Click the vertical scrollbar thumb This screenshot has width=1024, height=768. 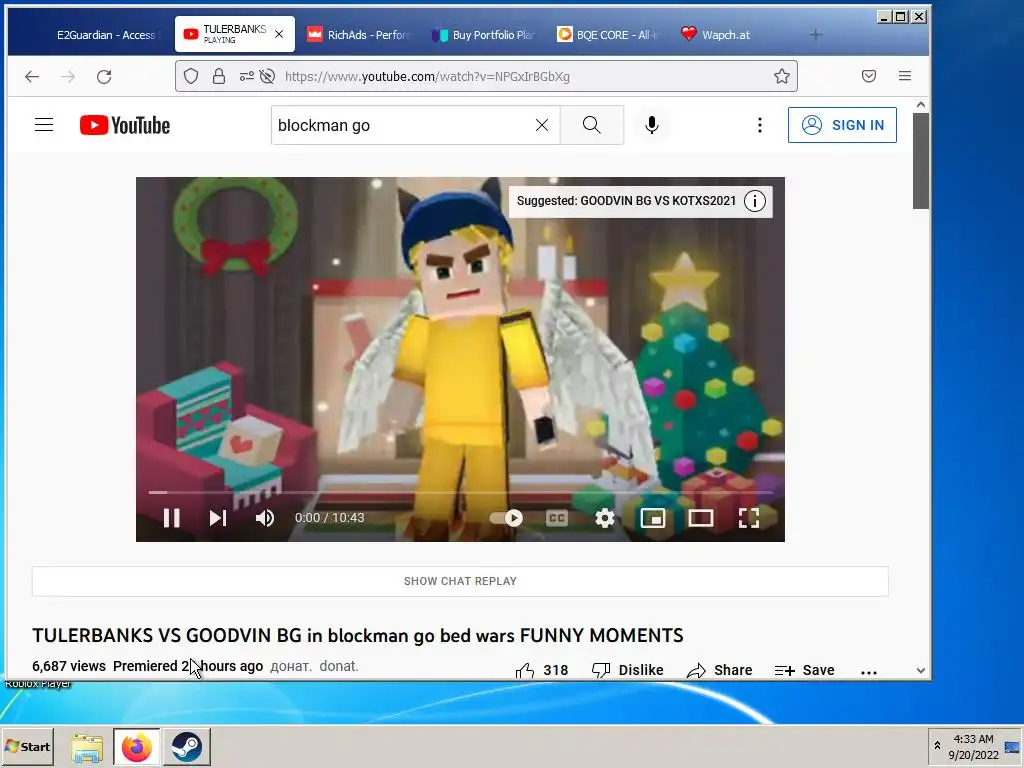[x=921, y=161]
